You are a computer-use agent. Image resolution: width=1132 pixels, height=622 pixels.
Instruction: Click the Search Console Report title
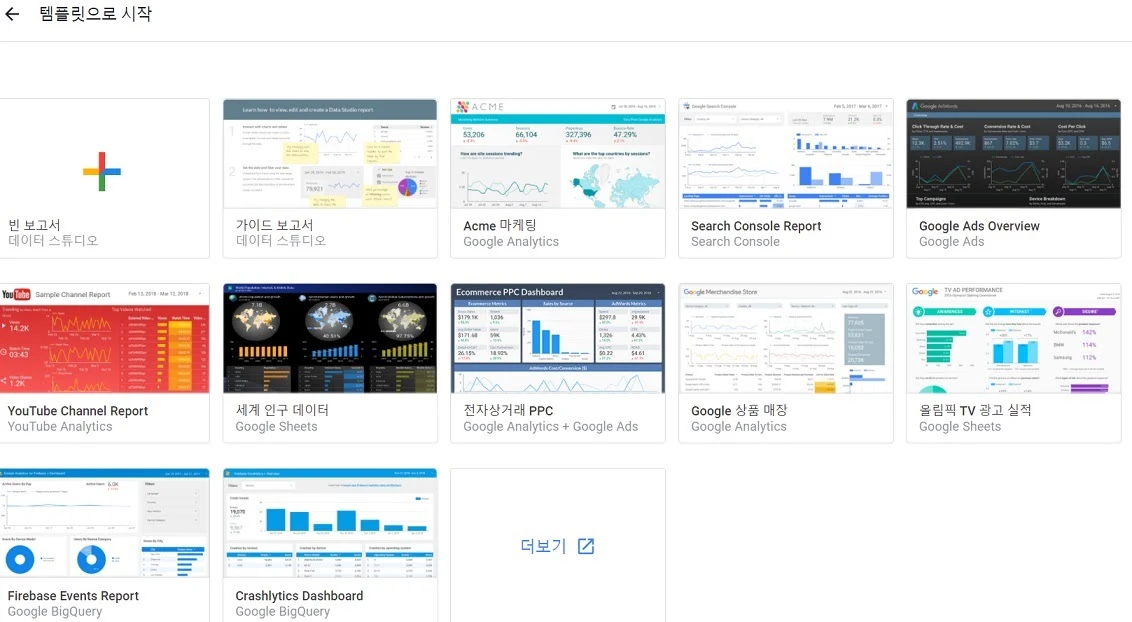click(756, 226)
